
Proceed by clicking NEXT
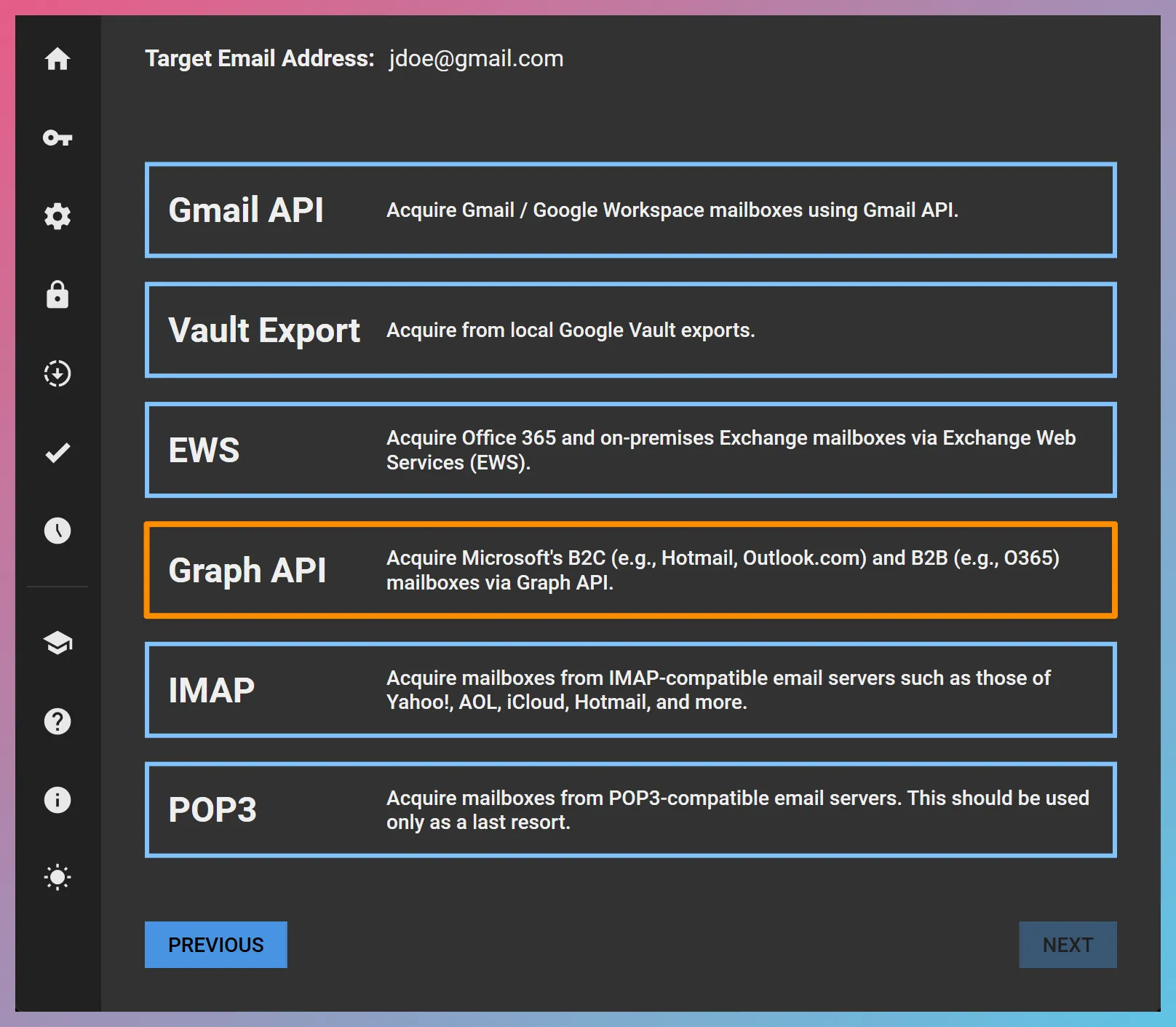pos(1067,945)
